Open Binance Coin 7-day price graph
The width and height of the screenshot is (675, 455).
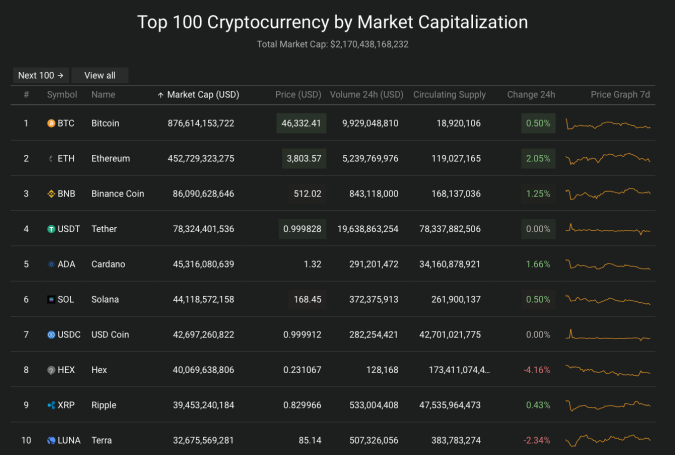coord(608,194)
